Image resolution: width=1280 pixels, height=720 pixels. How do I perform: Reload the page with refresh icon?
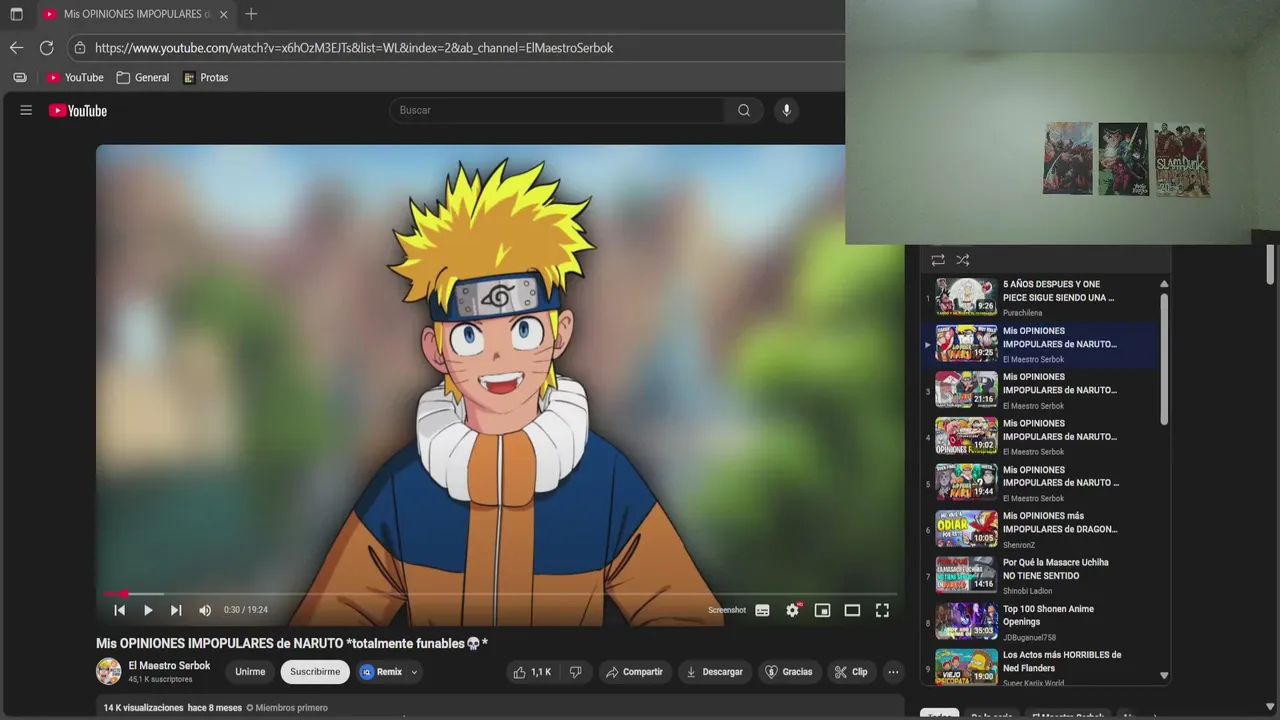click(x=46, y=47)
